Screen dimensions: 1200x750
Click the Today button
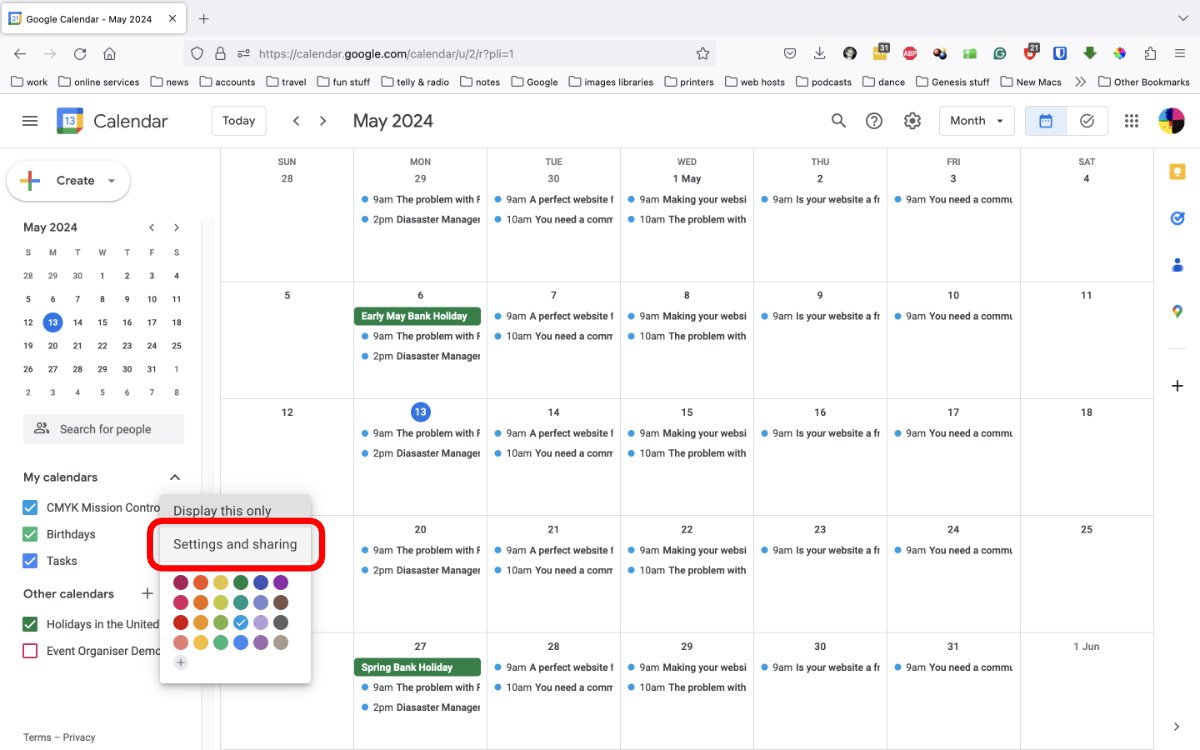(x=239, y=121)
